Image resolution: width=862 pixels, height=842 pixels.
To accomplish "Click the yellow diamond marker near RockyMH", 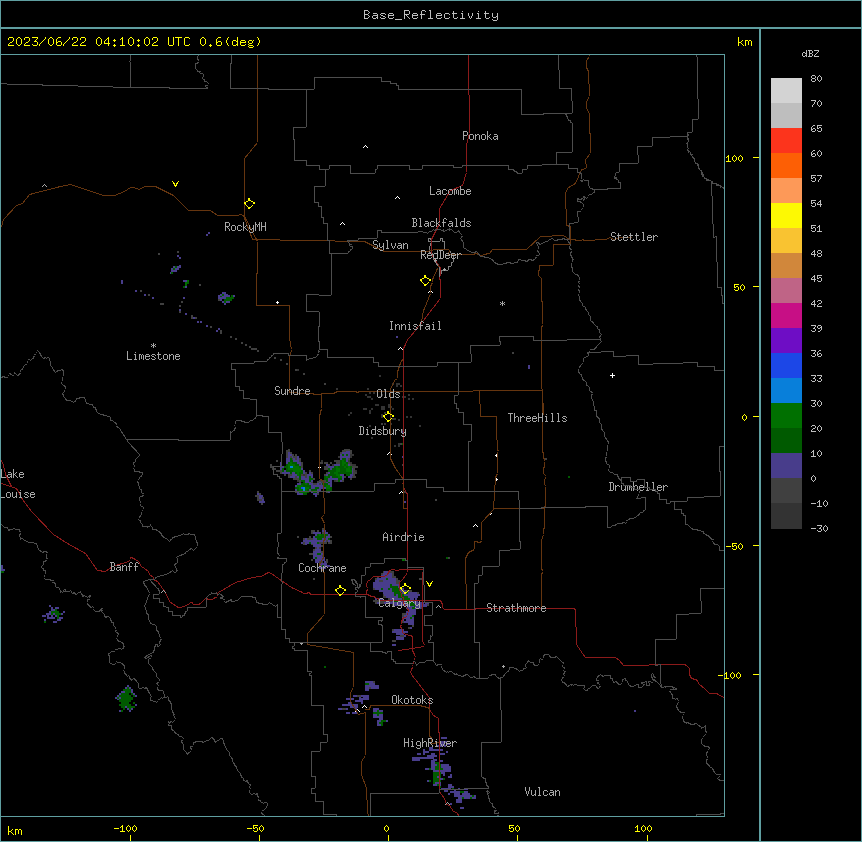I will click(249, 203).
